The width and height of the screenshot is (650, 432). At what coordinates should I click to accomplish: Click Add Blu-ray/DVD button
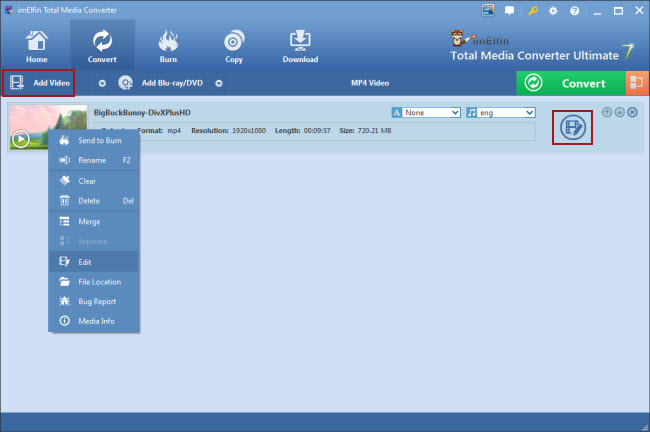161,83
